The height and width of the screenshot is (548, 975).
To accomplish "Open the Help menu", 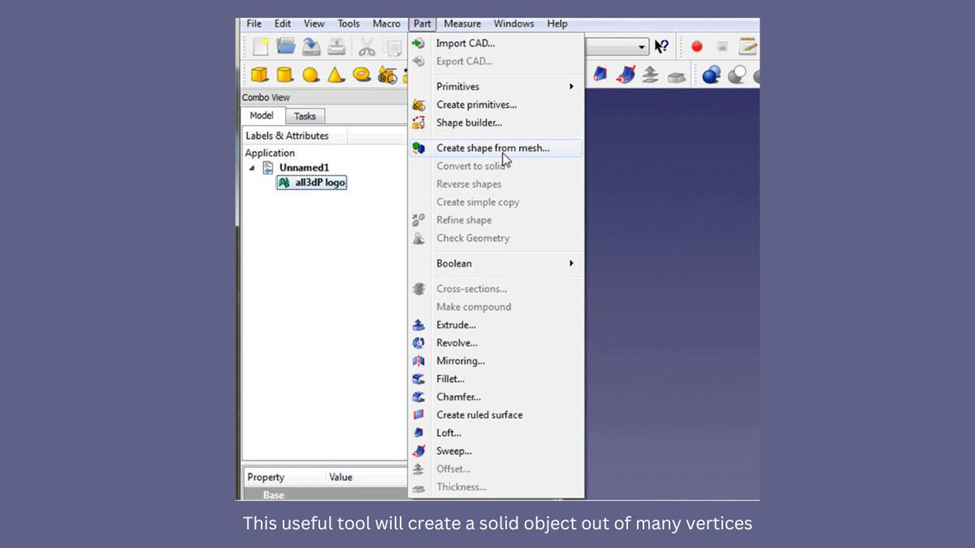I will click(x=557, y=24).
